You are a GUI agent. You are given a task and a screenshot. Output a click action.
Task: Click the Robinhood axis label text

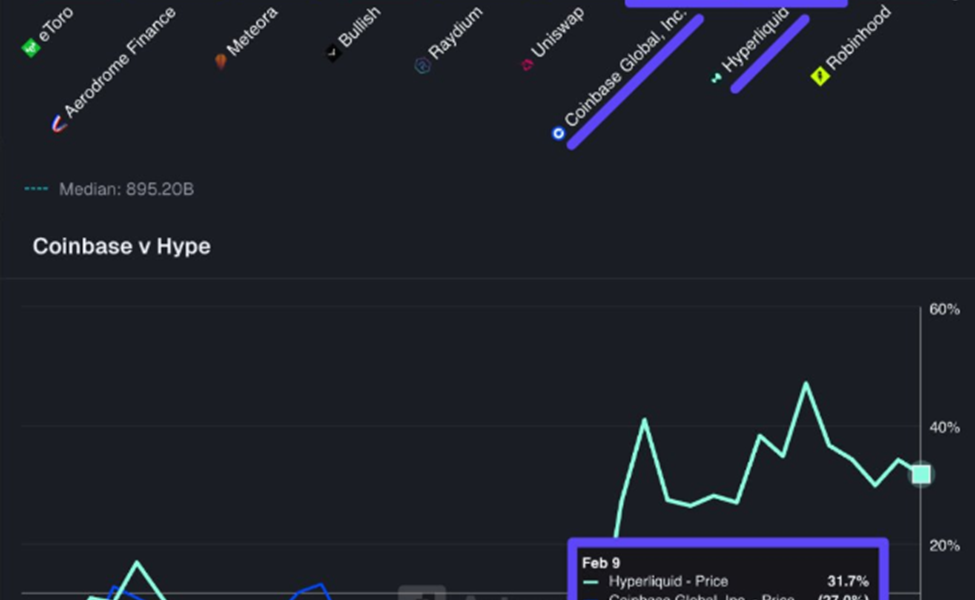point(862,35)
